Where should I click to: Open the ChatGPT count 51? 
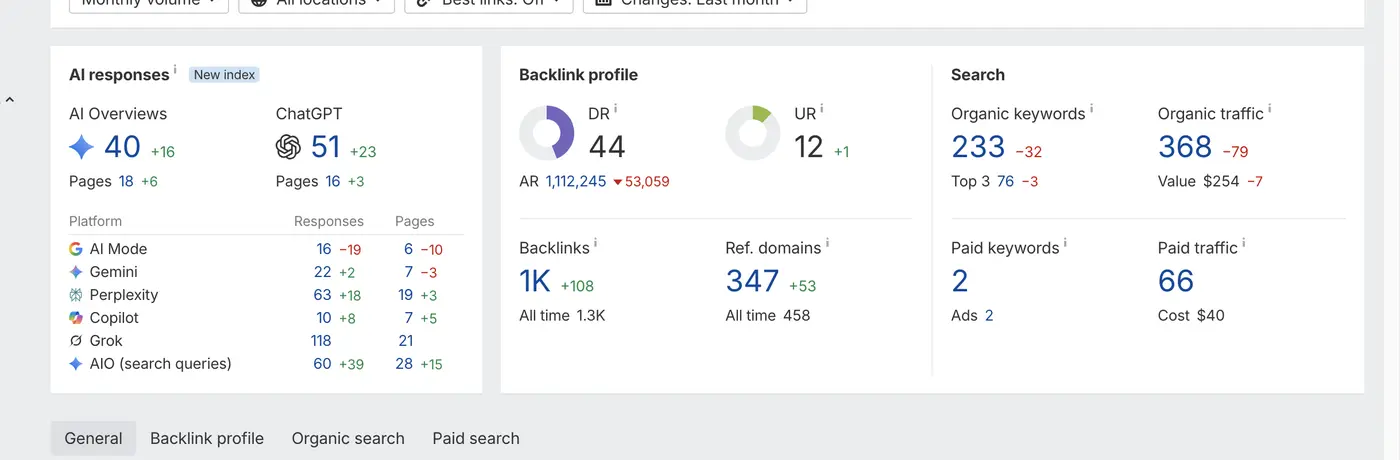coord(326,148)
